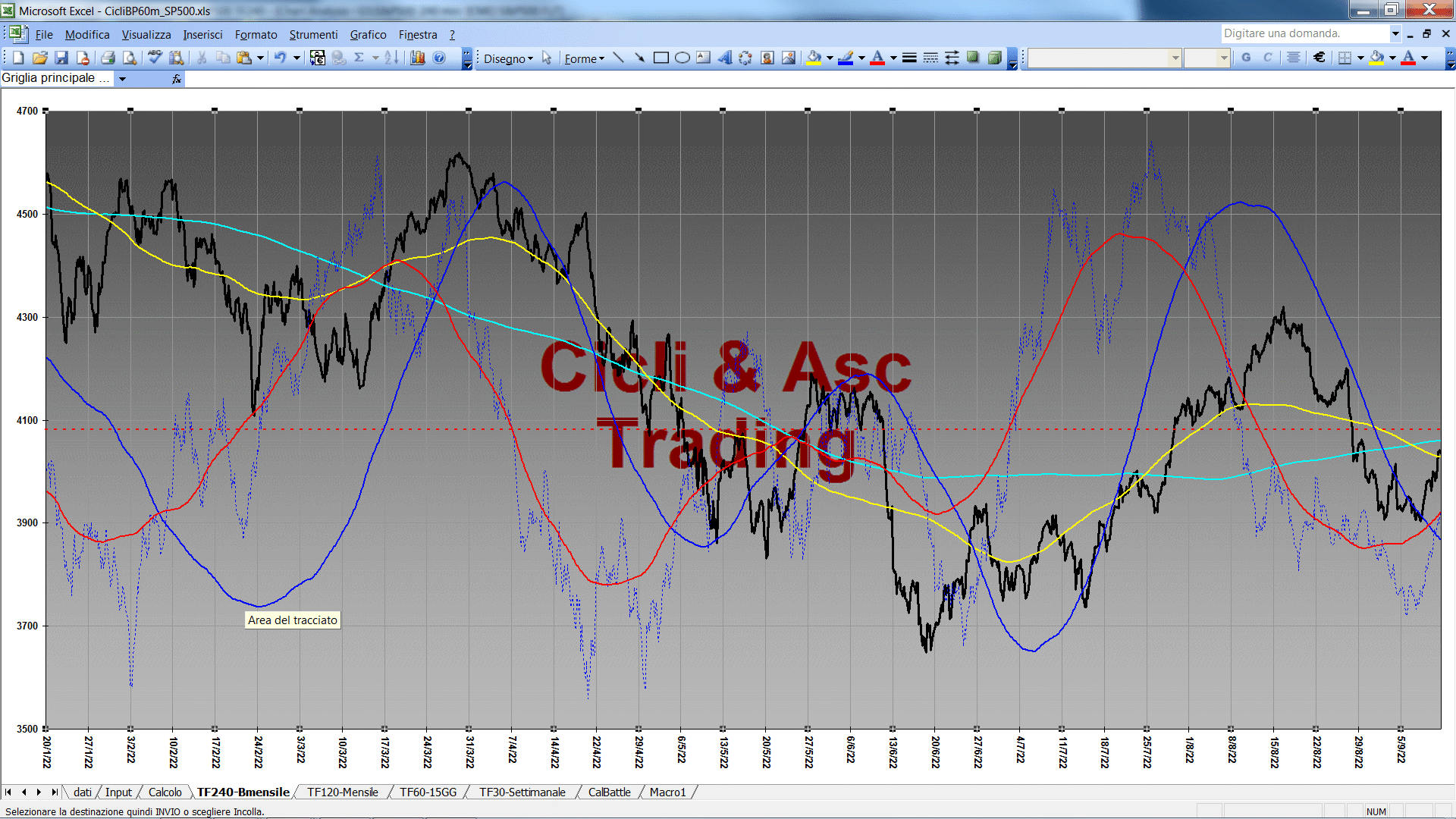The image size is (1456, 819).
Task: Open the Modifica menu
Action: point(87,35)
